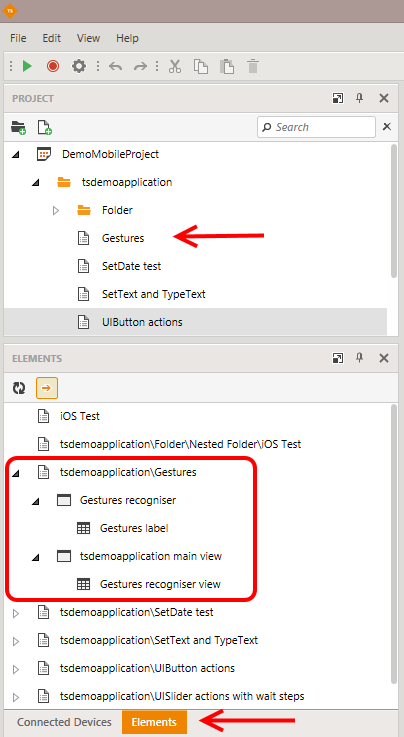Start recording with the red record icon
The width and height of the screenshot is (404, 737).
[x=53, y=66]
